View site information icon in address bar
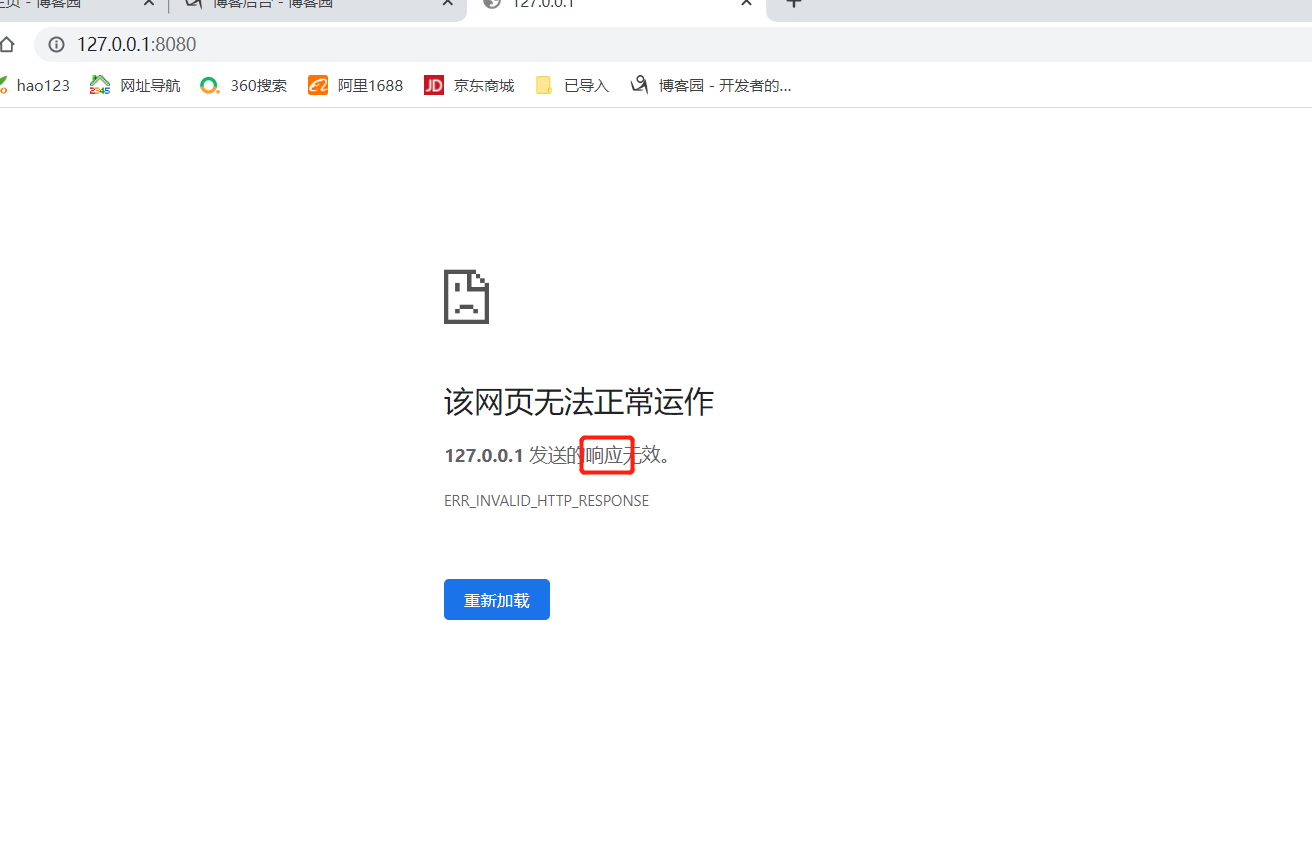Viewport: 1312px width, 861px height. (x=57, y=44)
